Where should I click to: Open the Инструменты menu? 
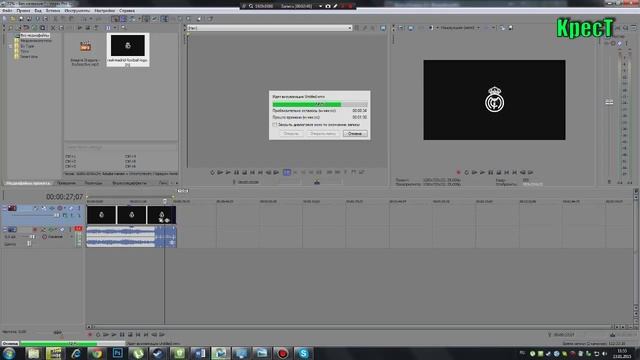77,11
